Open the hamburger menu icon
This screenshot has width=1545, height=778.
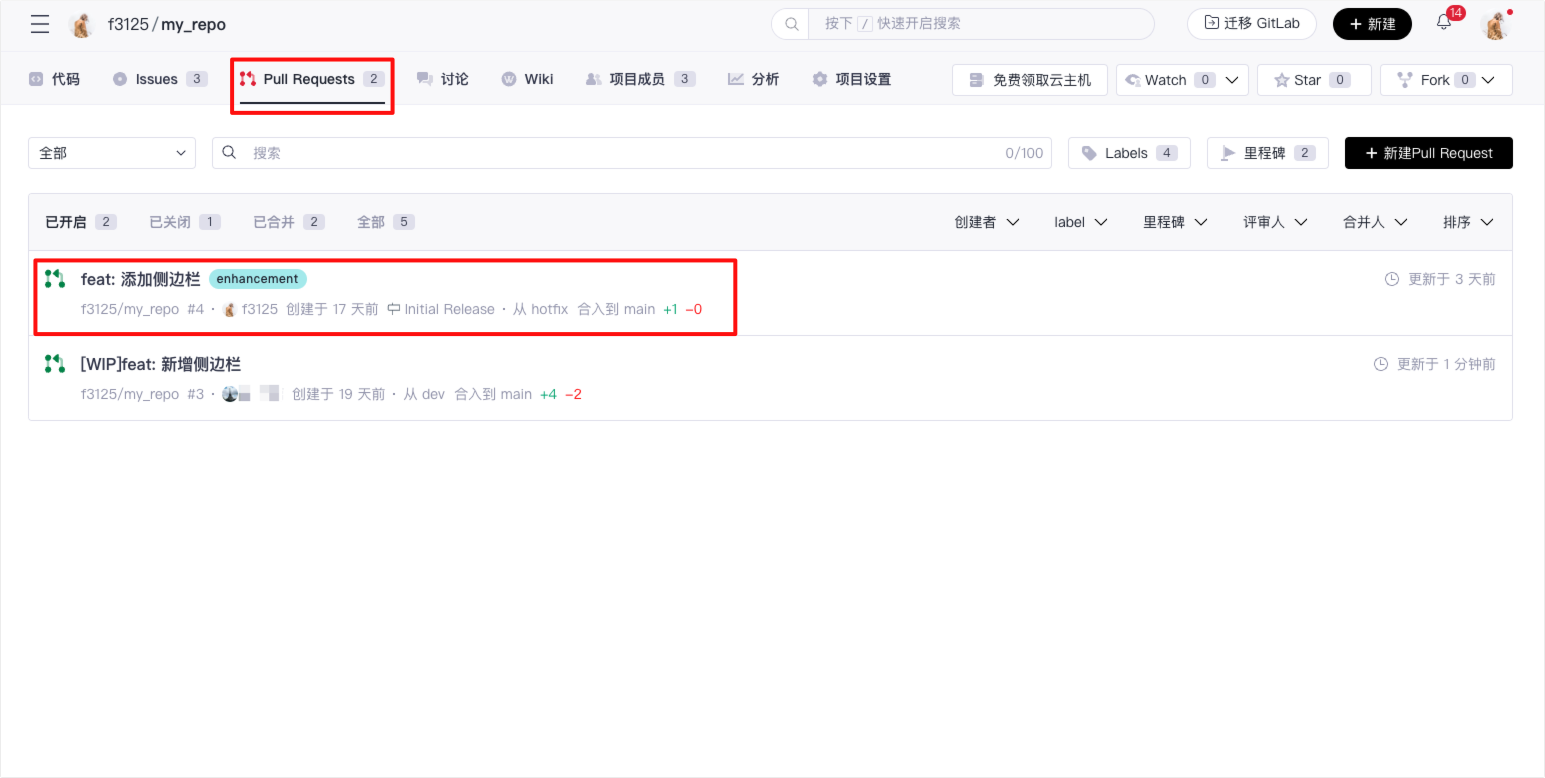pyautogui.click(x=40, y=24)
